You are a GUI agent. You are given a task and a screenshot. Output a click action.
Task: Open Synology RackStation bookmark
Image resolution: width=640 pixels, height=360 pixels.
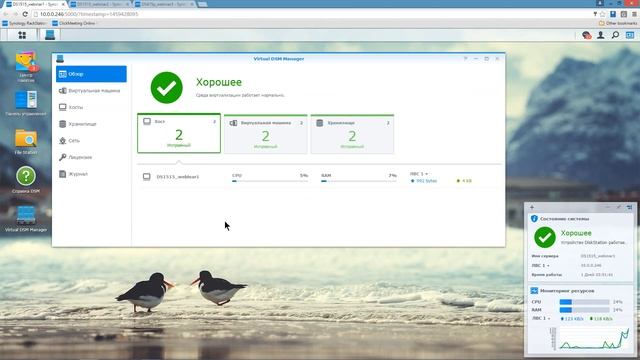(x=24, y=23)
